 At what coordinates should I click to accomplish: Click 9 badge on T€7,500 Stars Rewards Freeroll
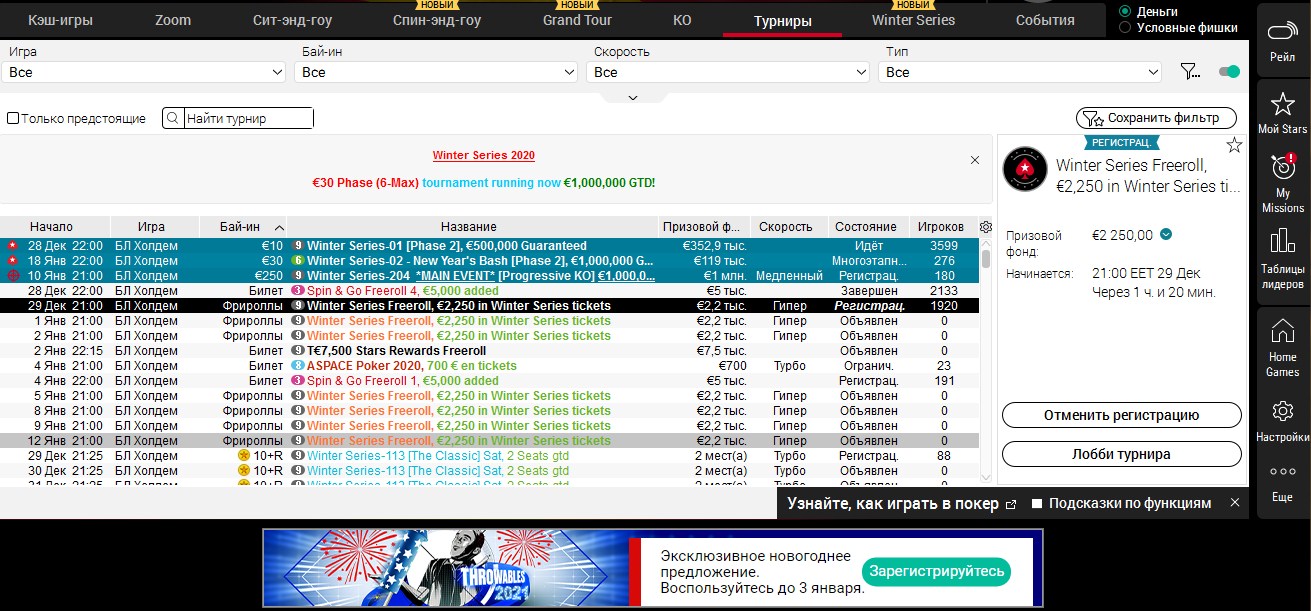tap(298, 351)
